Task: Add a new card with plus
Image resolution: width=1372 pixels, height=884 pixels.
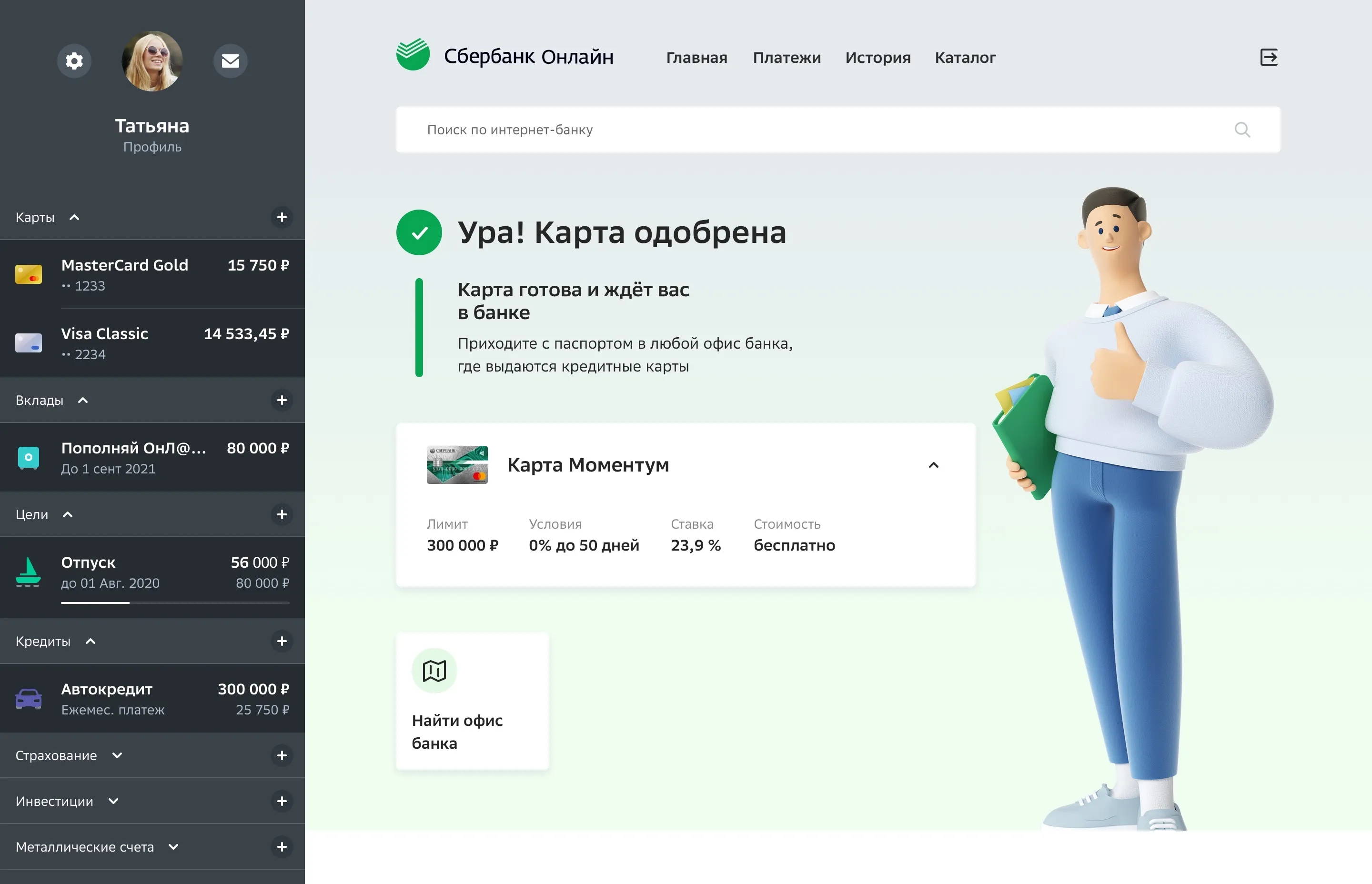Action: (282, 218)
